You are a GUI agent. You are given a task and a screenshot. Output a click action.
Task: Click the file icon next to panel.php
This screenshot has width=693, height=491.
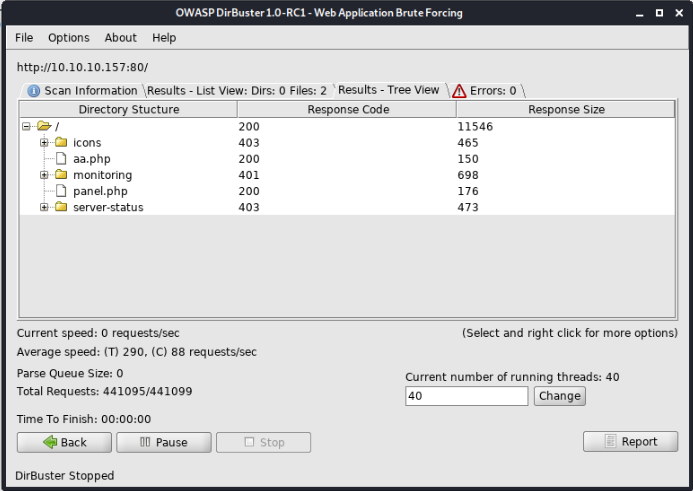point(61,190)
